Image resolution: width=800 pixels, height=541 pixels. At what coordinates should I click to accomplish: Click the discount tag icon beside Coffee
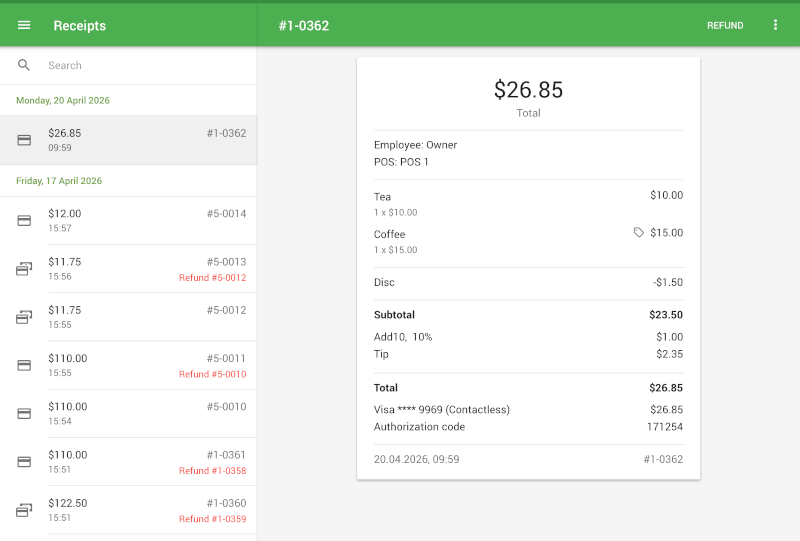click(x=638, y=233)
